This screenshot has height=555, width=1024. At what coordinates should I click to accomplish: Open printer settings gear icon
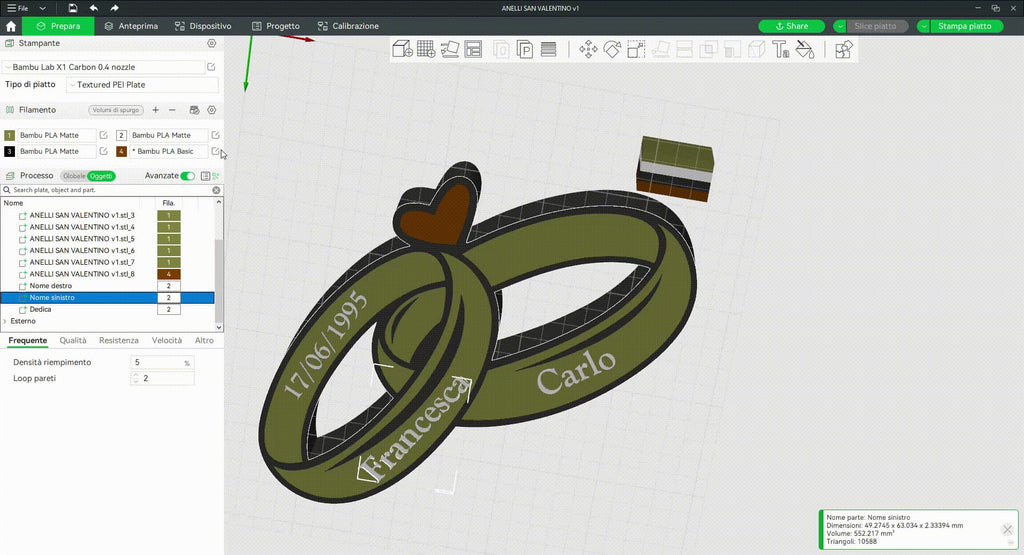tap(212, 43)
